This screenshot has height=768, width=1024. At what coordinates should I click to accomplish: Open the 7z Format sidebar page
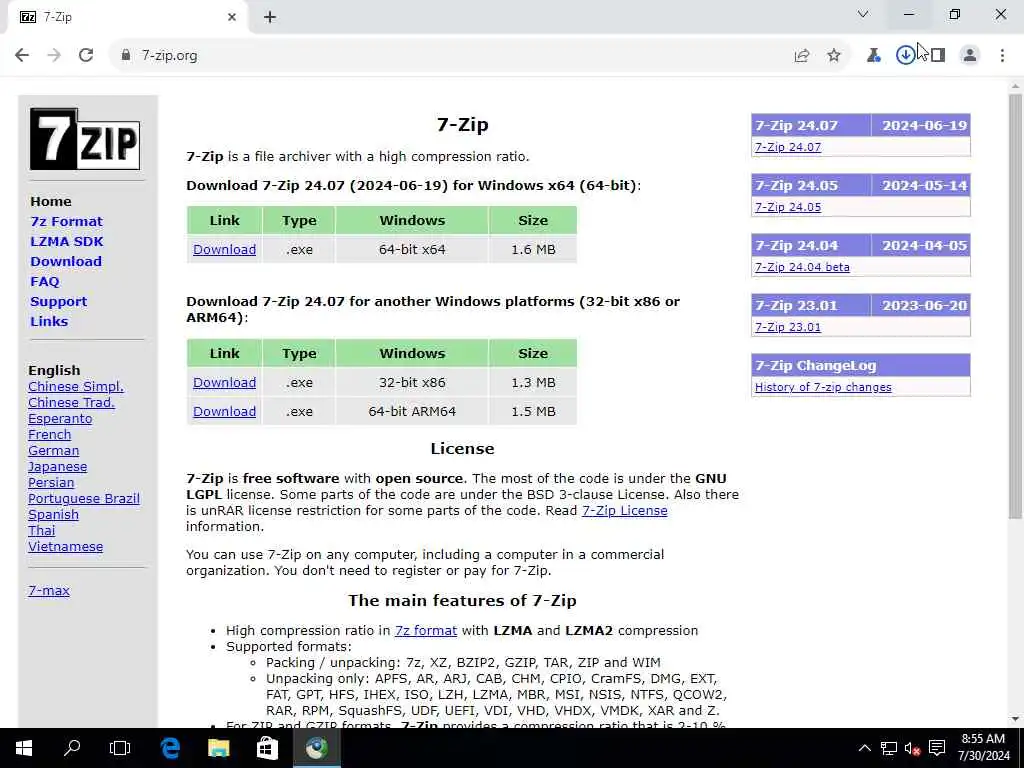coord(67,221)
